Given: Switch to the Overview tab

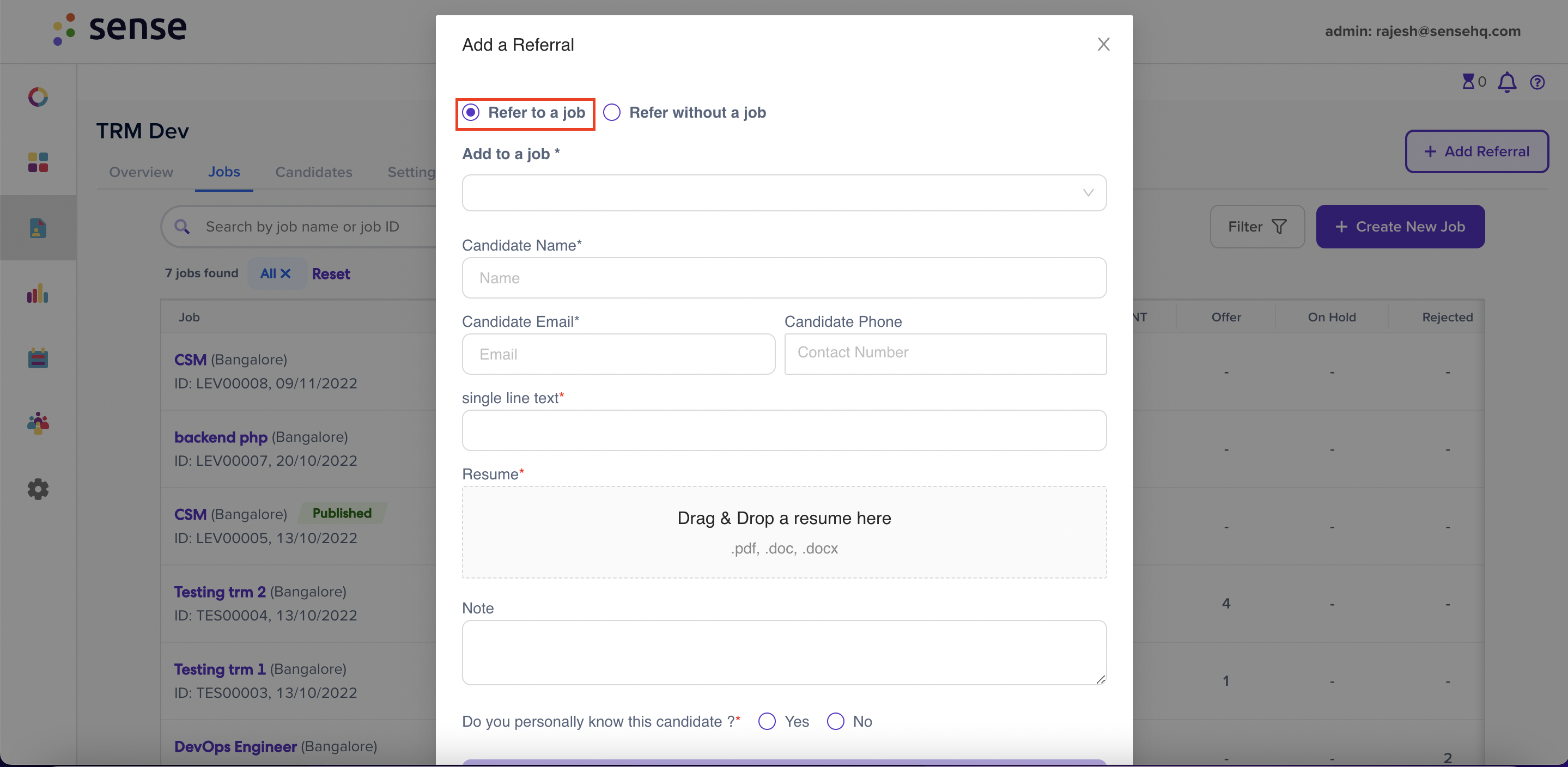Looking at the screenshot, I should tap(141, 172).
